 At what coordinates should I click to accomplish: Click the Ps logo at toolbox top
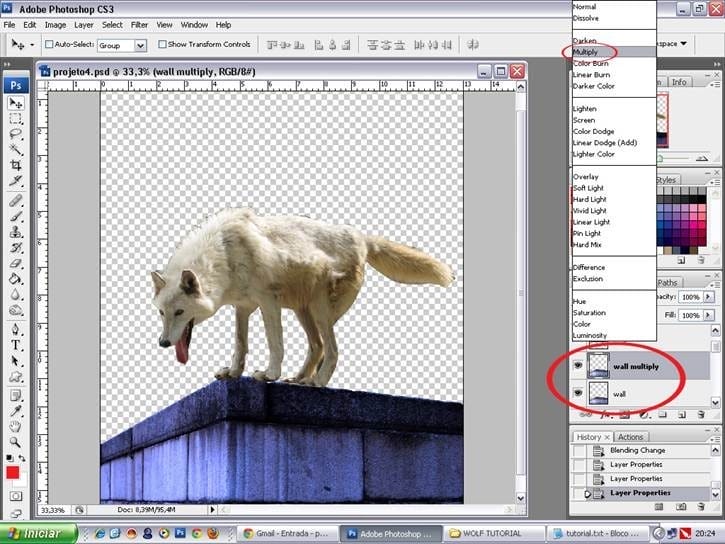pyautogui.click(x=16, y=85)
